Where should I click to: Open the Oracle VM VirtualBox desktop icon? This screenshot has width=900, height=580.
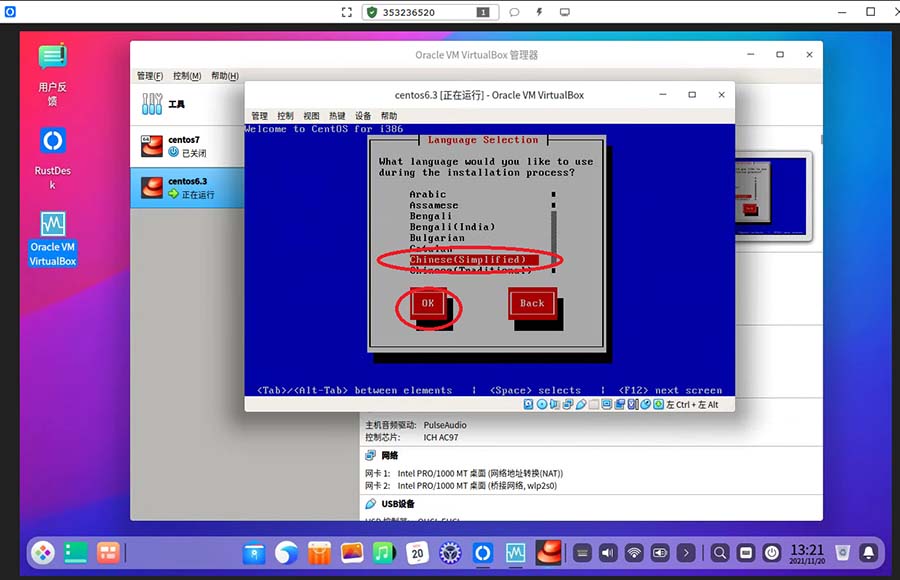click(52, 239)
